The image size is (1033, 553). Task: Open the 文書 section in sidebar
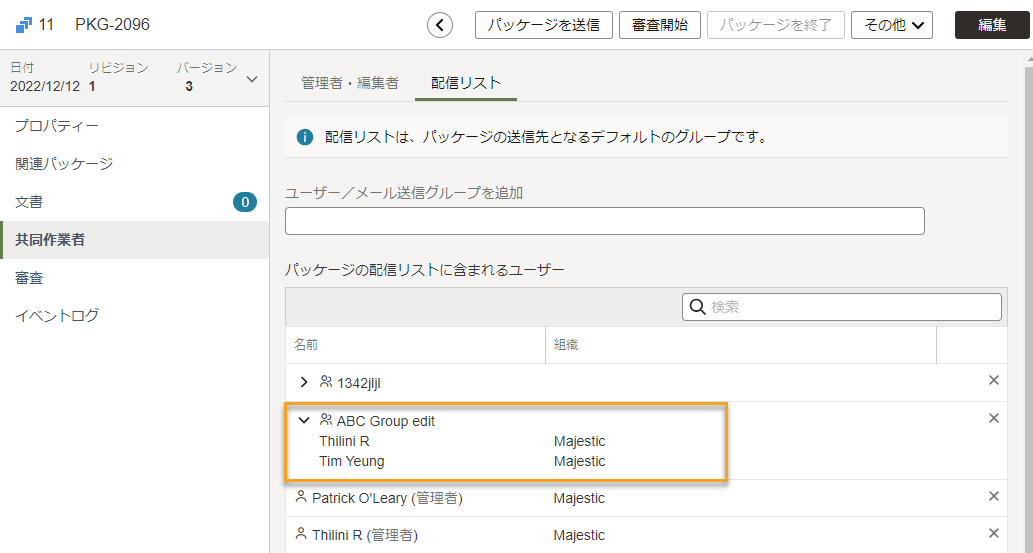click(x=29, y=202)
